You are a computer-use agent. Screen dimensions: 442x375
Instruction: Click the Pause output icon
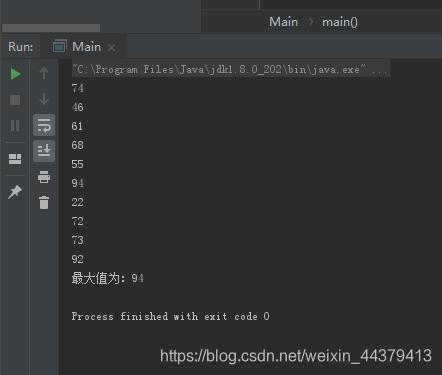15,126
